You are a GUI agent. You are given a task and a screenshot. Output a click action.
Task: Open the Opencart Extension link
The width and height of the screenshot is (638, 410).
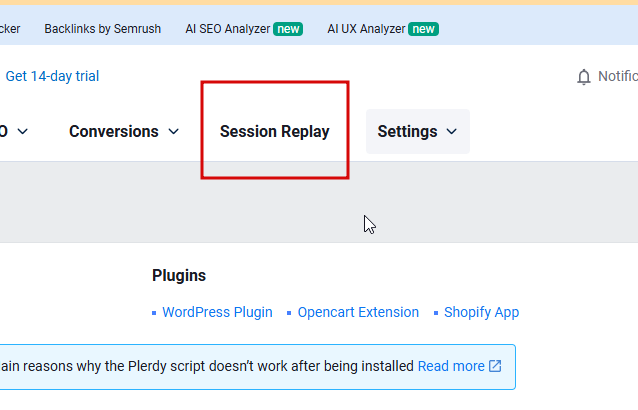[358, 312]
